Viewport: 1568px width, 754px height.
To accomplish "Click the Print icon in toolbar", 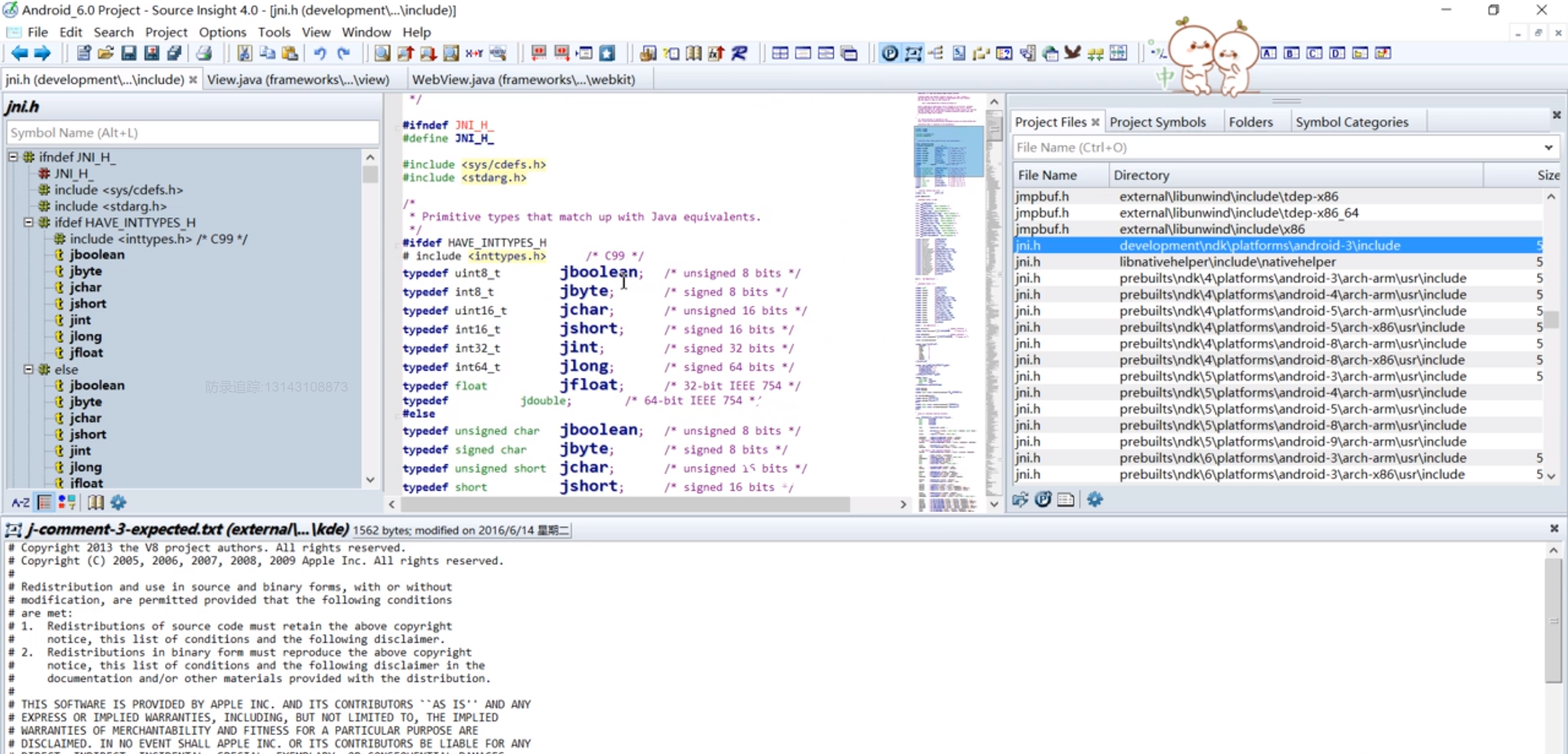I will tap(204, 53).
